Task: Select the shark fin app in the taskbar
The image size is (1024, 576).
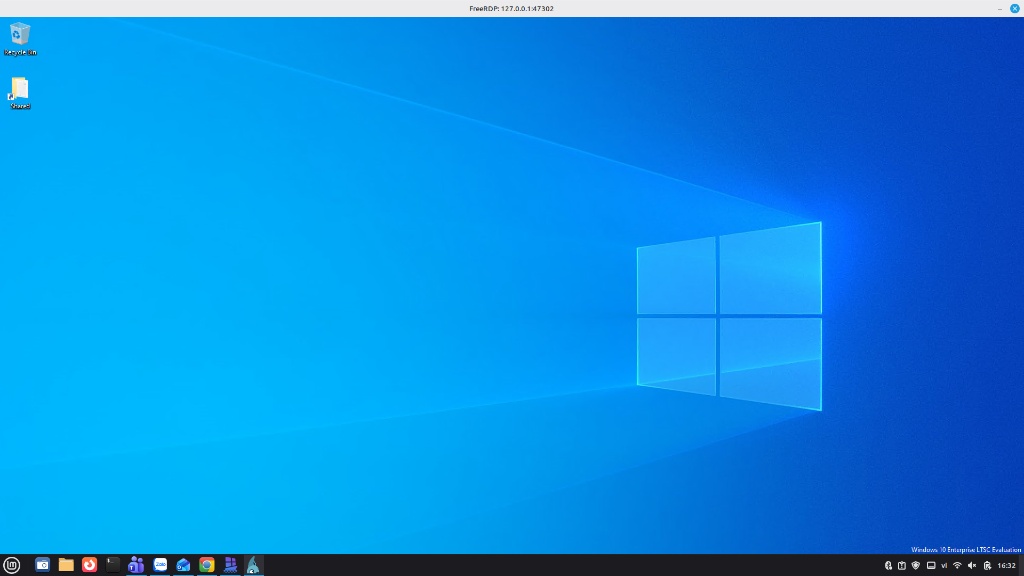Action: tap(253, 565)
